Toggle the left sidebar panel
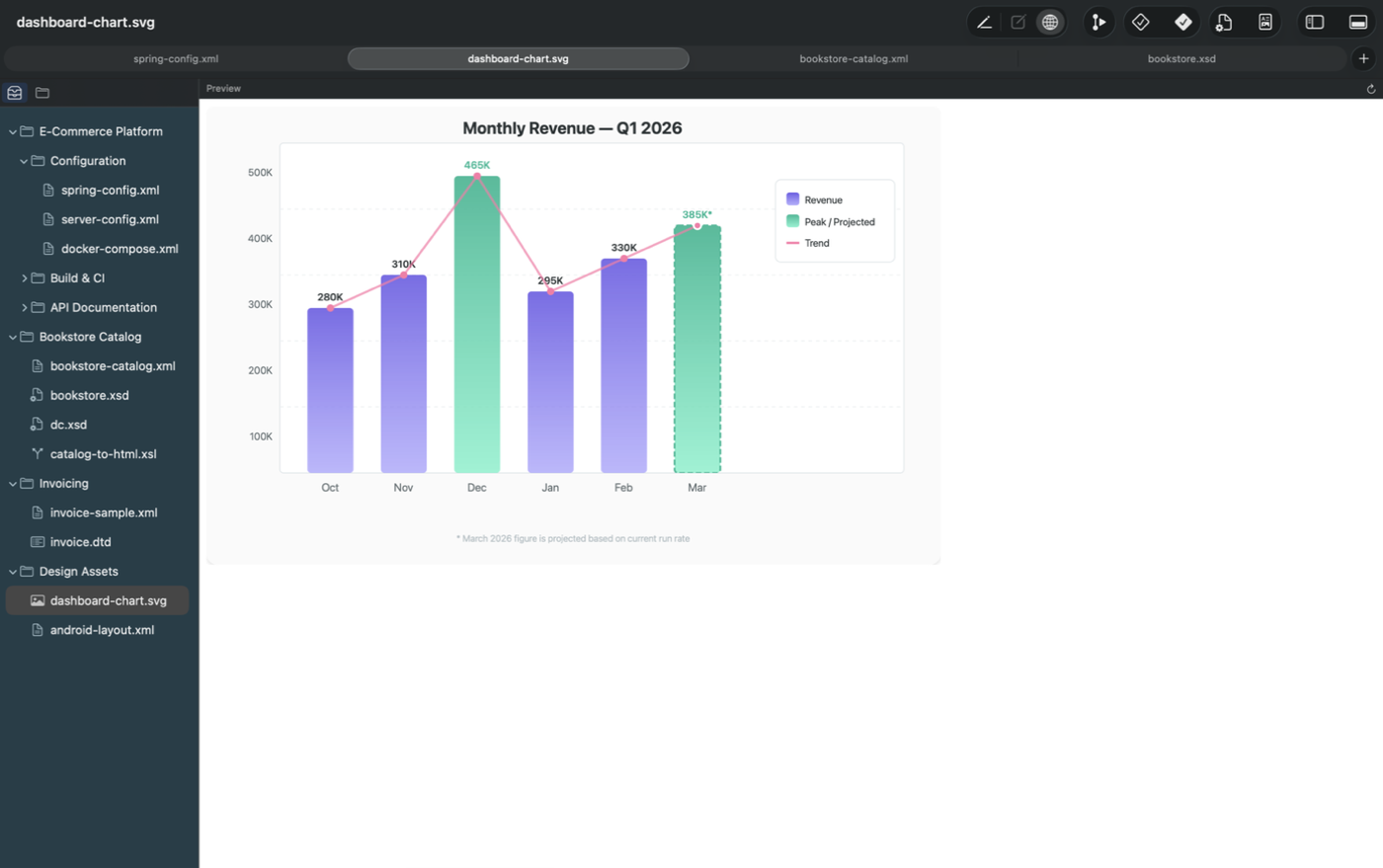Screen dimensions: 1383x868 pos(1314,22)
